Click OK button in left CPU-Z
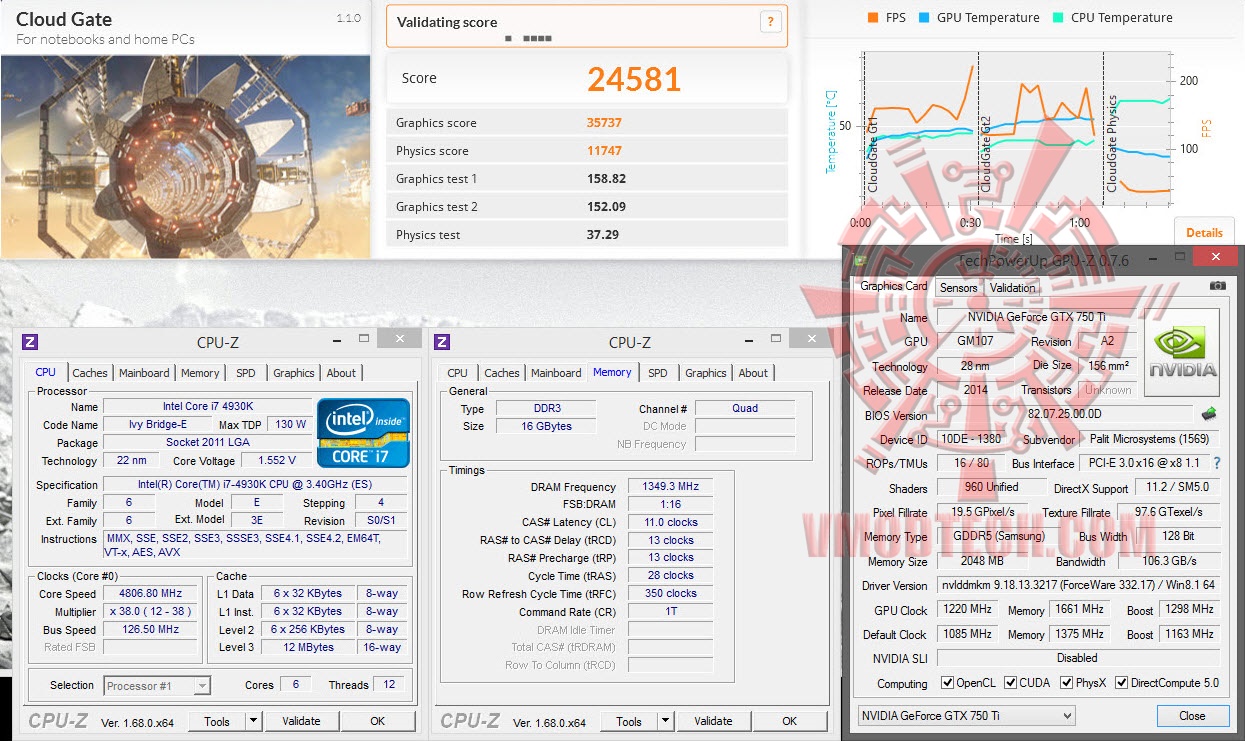 pyautogui.click(x=378, y=721)
